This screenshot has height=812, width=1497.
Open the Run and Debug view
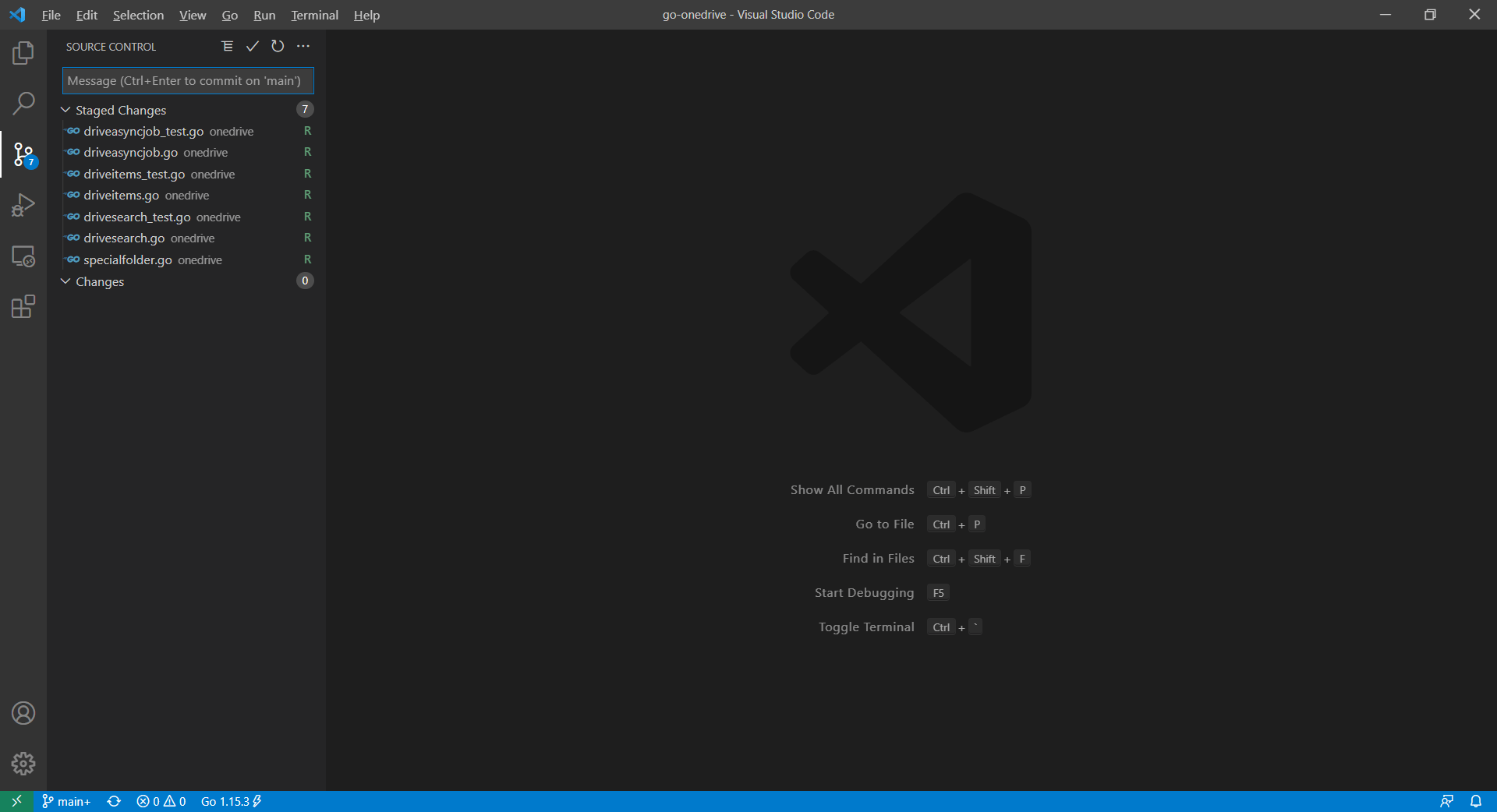point(23,204)
